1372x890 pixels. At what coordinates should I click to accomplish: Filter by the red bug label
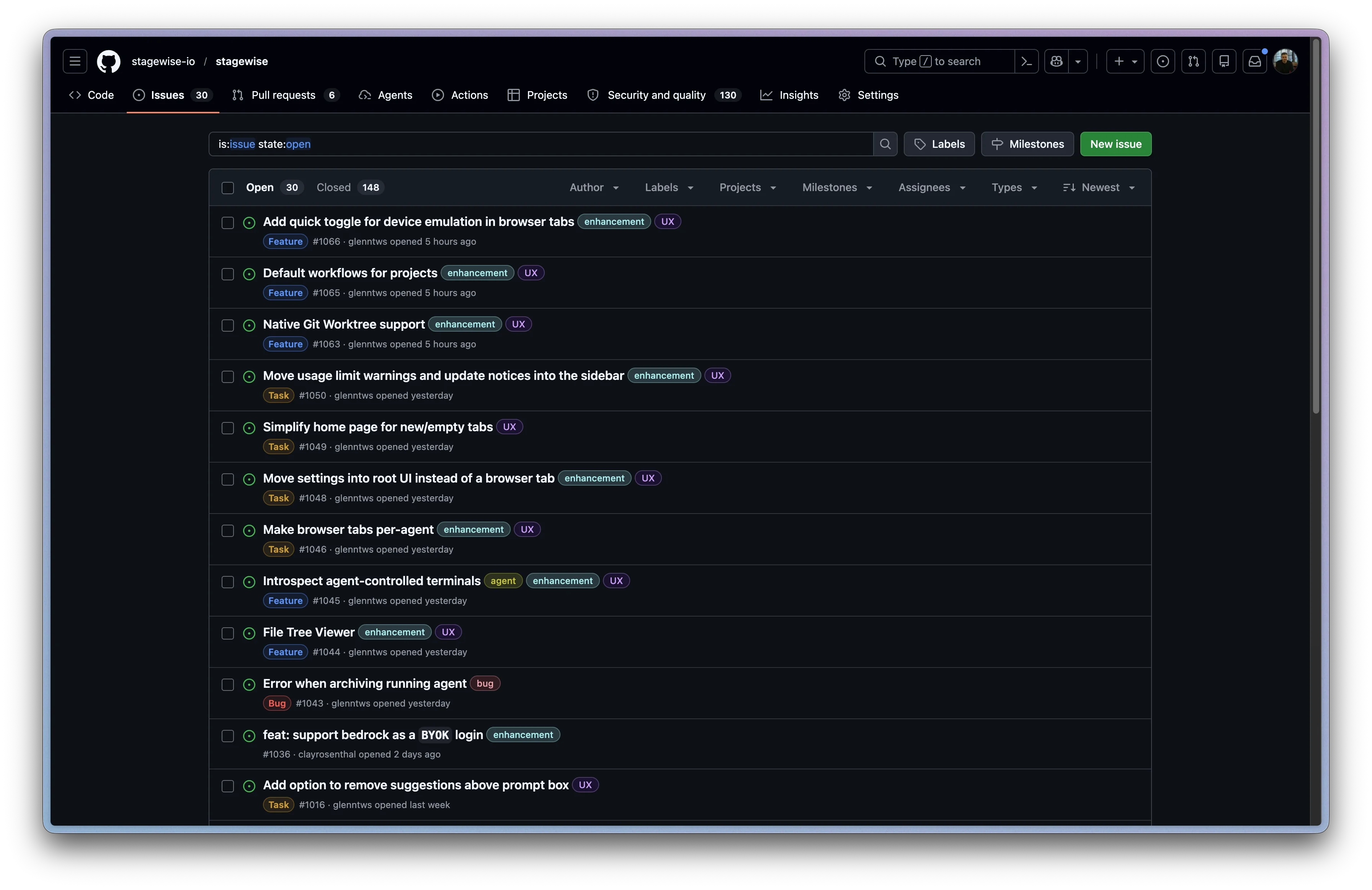point(485,684)
